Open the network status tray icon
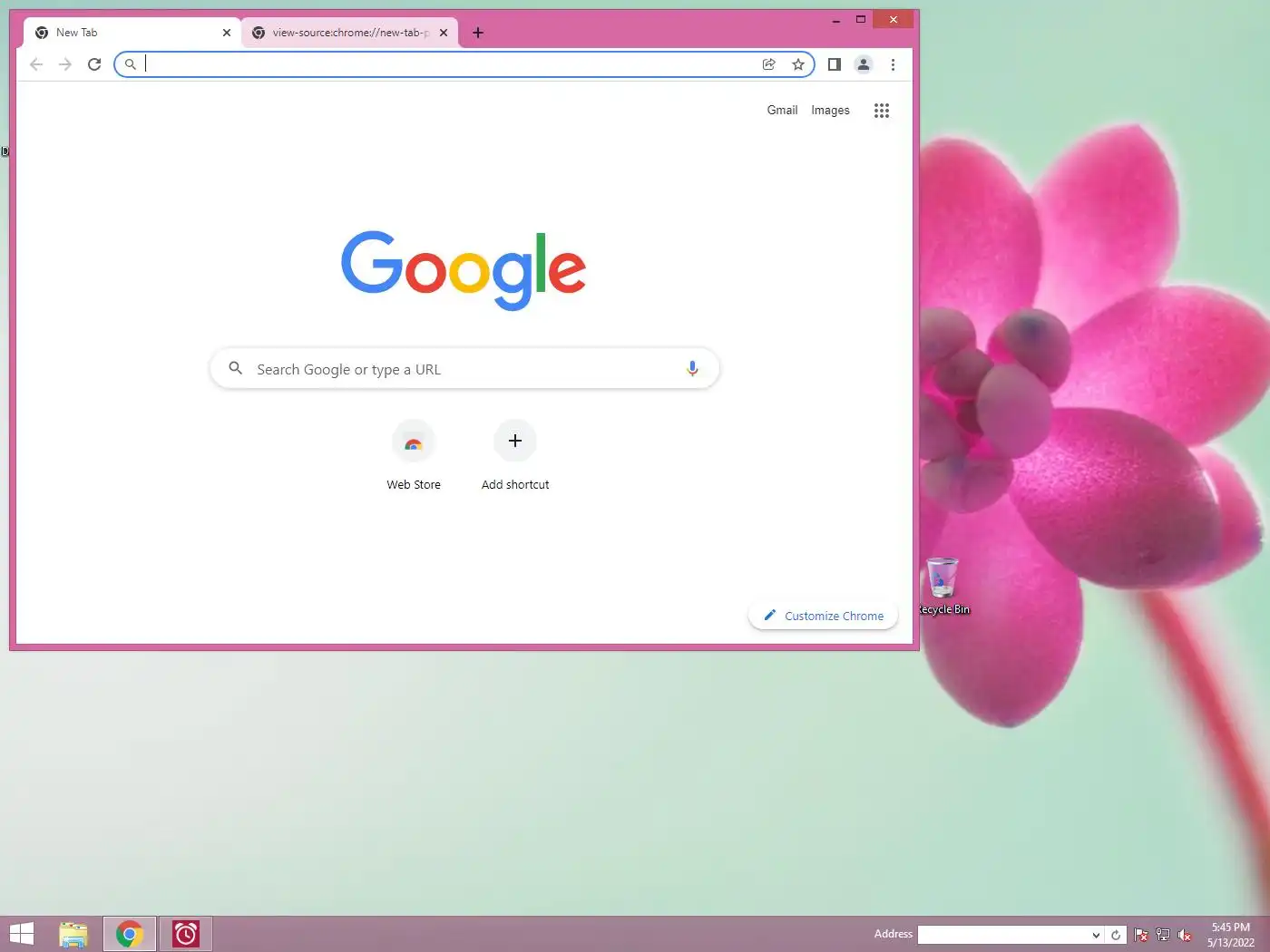 [1163, 935]
